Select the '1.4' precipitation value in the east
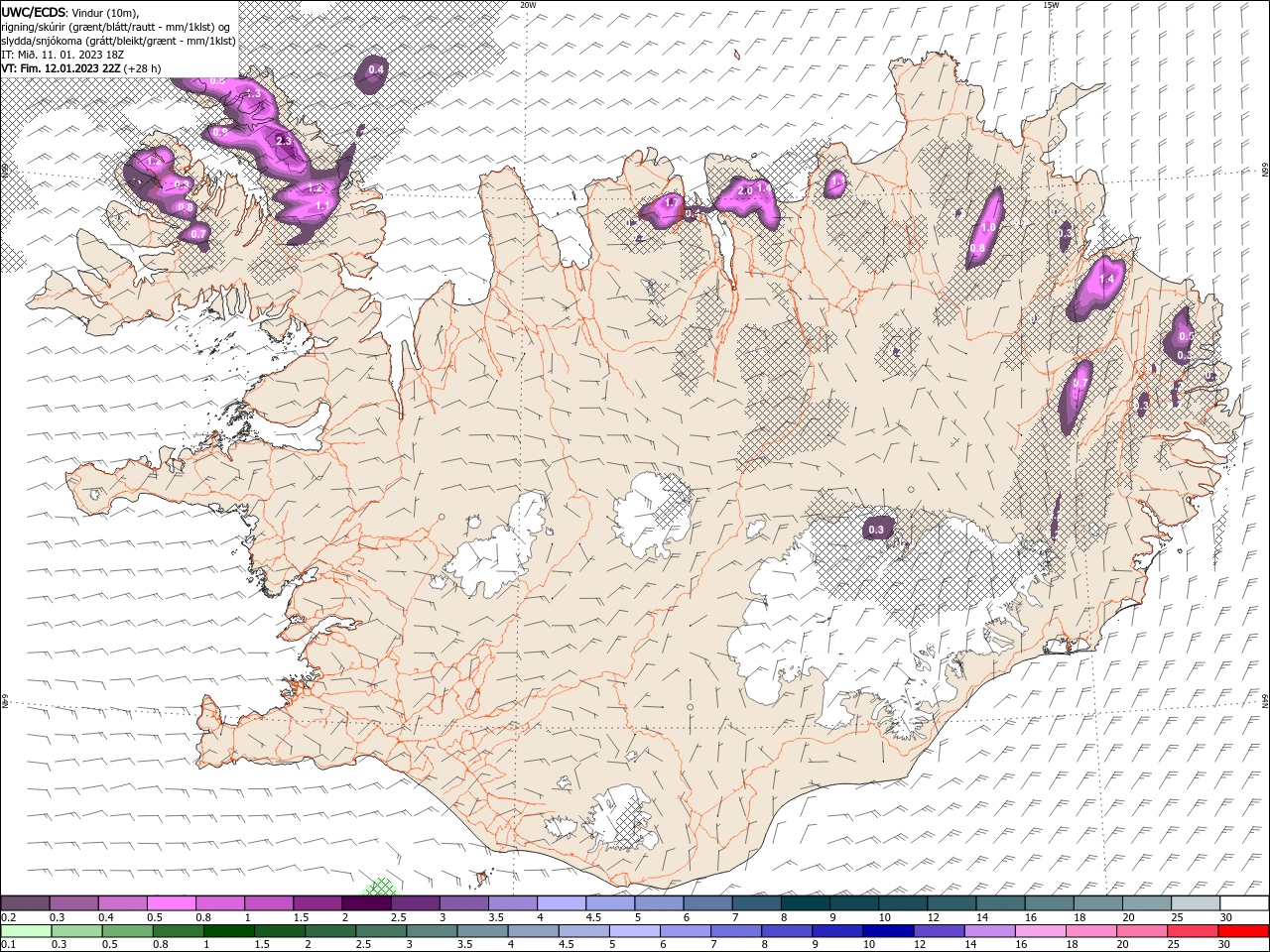The width and height of the screenshot is (1270, 952). pos(1107,280)
